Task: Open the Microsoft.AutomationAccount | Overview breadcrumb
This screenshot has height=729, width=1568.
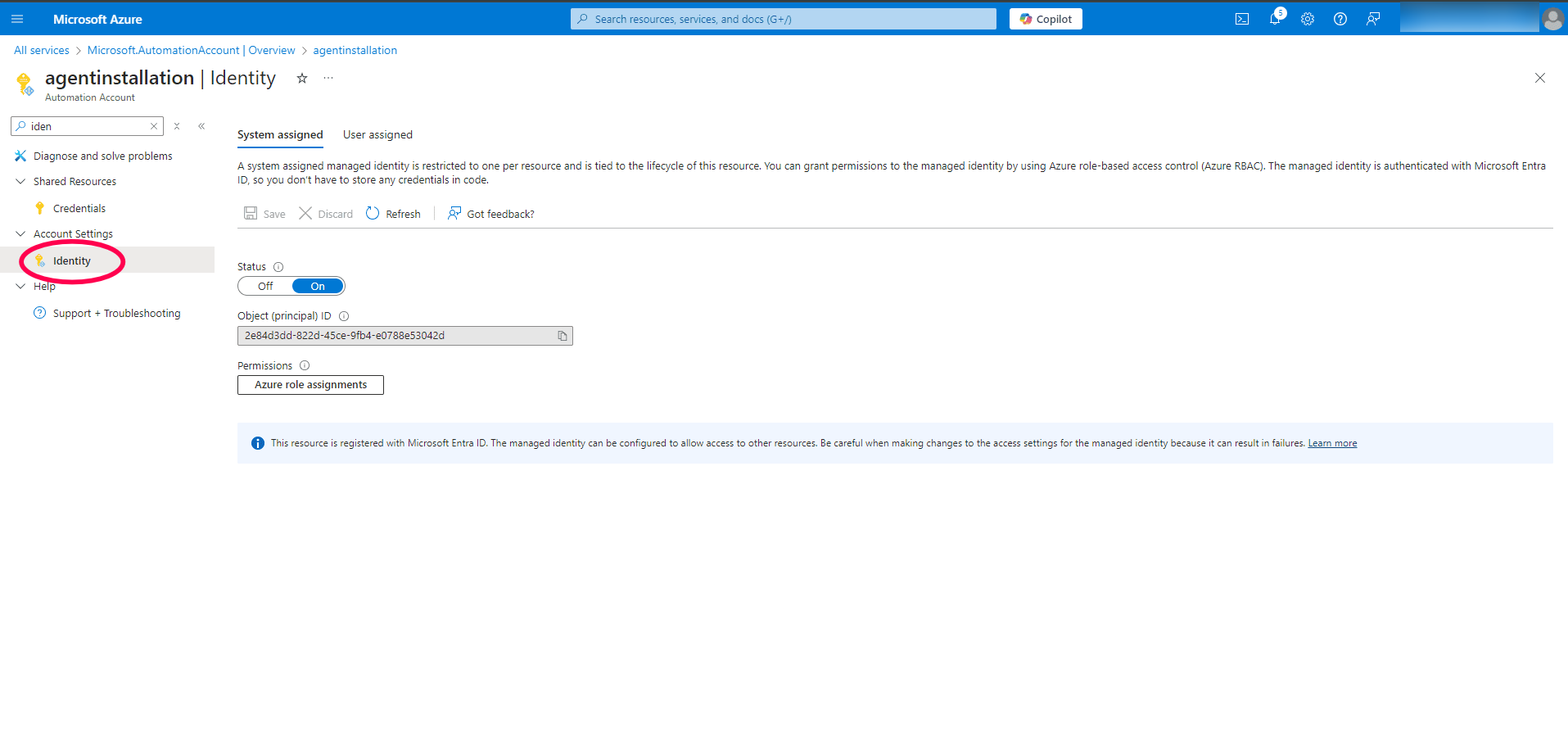Action: click(x=192, y=51)
